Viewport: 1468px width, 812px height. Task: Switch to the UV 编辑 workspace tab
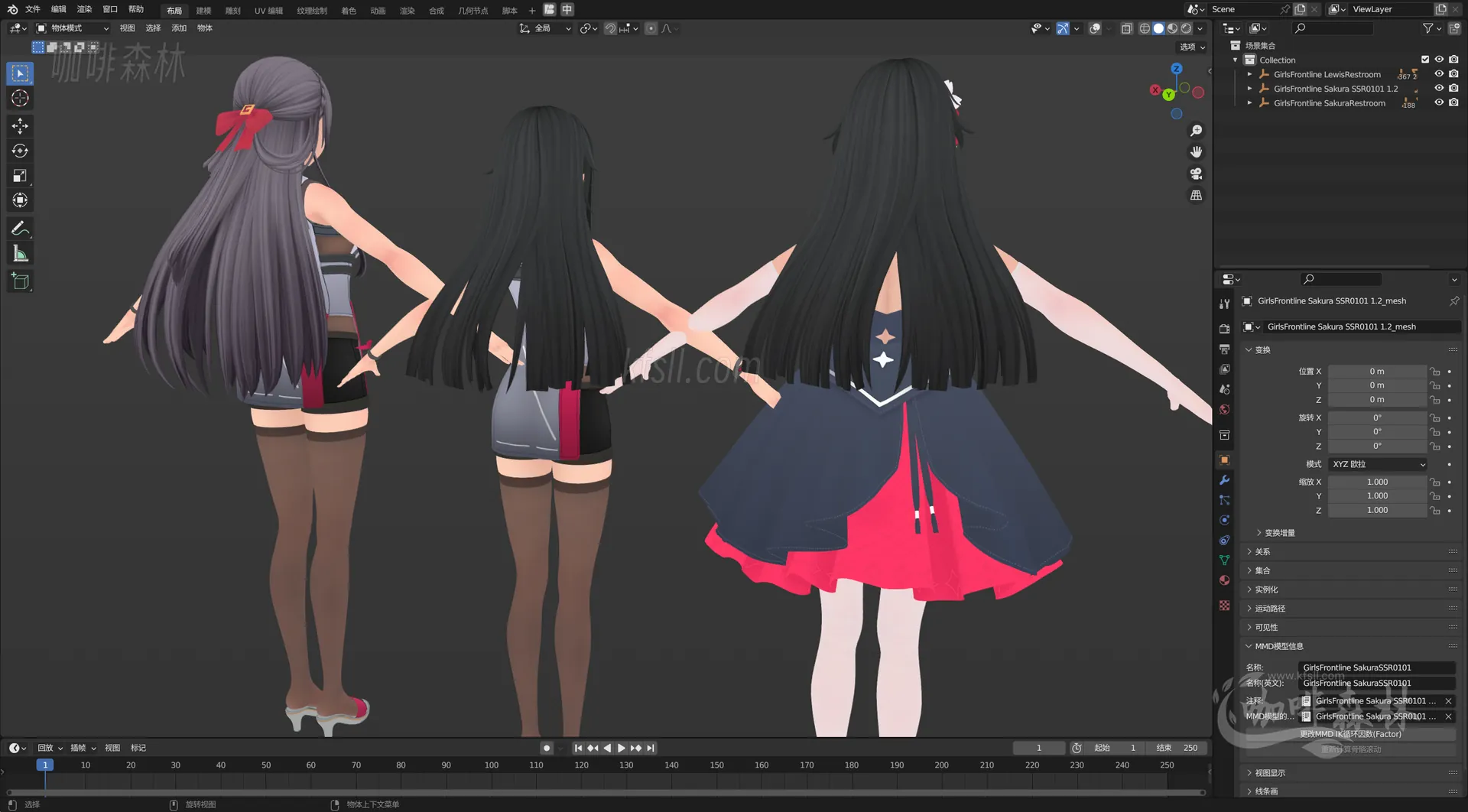(268, 10)
